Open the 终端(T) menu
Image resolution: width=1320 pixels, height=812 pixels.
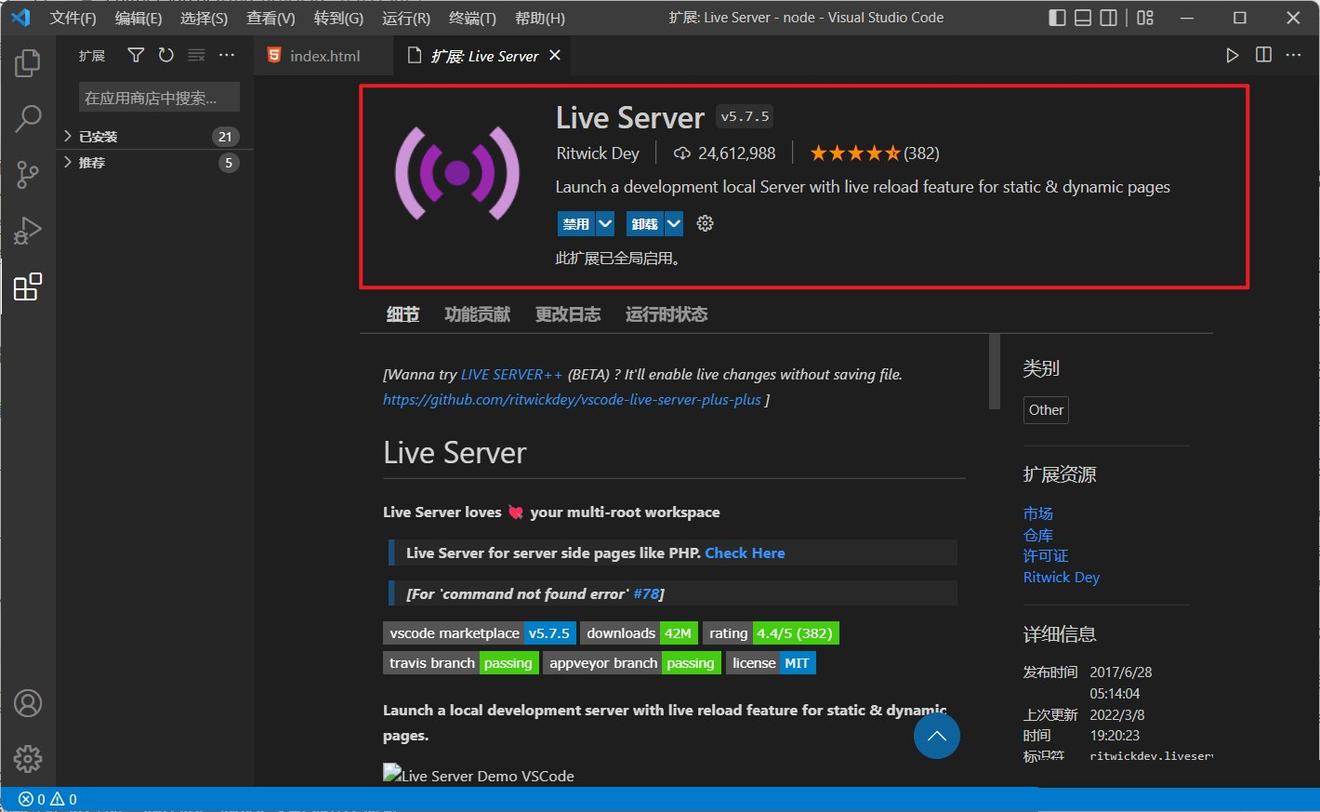pyautogui.click(x=472, y=18)
